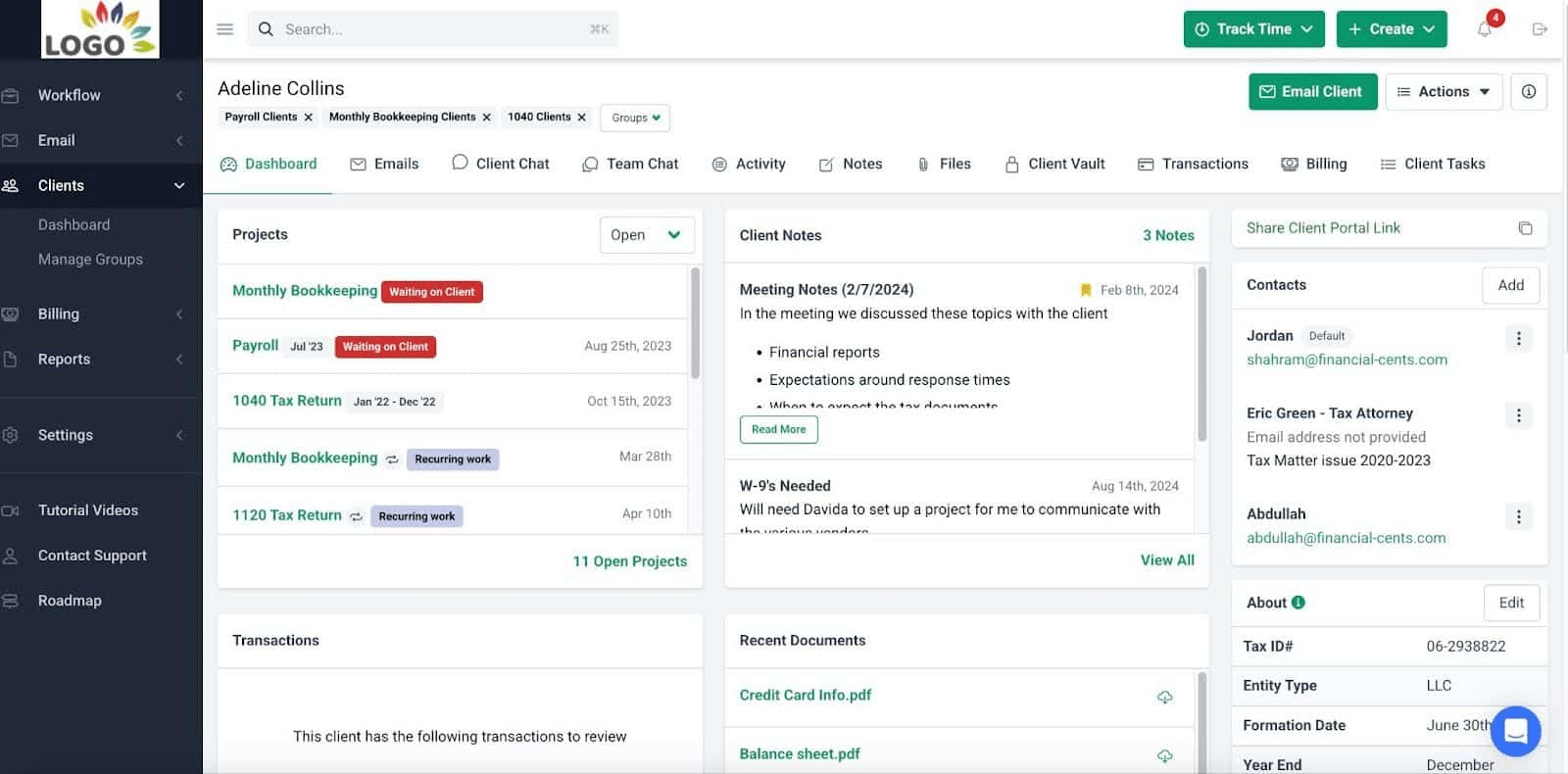Click into the Search field
This screenshot has width=1568, height=774.
pyautogui.click(x=431, y=29)
